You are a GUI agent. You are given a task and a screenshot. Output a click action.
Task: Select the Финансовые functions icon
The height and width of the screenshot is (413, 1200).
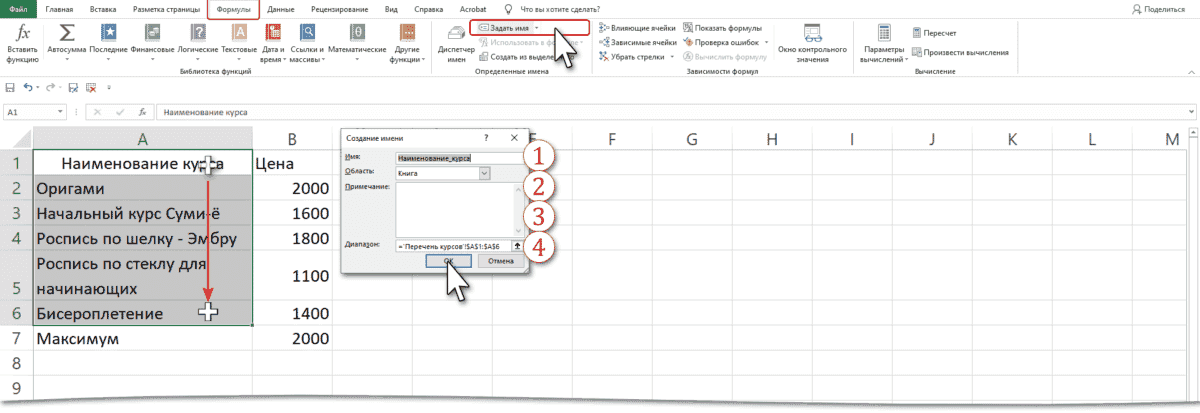(152, 35)
